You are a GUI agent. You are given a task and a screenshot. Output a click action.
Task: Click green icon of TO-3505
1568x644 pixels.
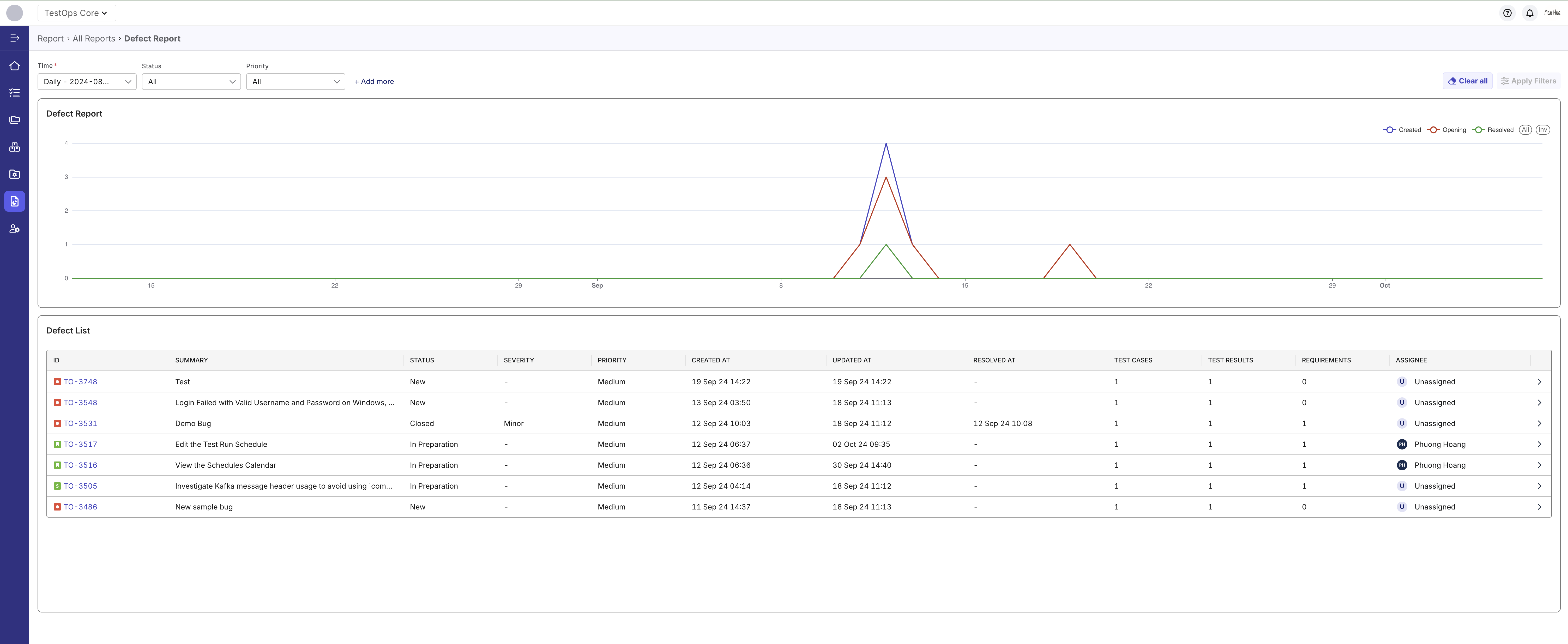(57, 486)
